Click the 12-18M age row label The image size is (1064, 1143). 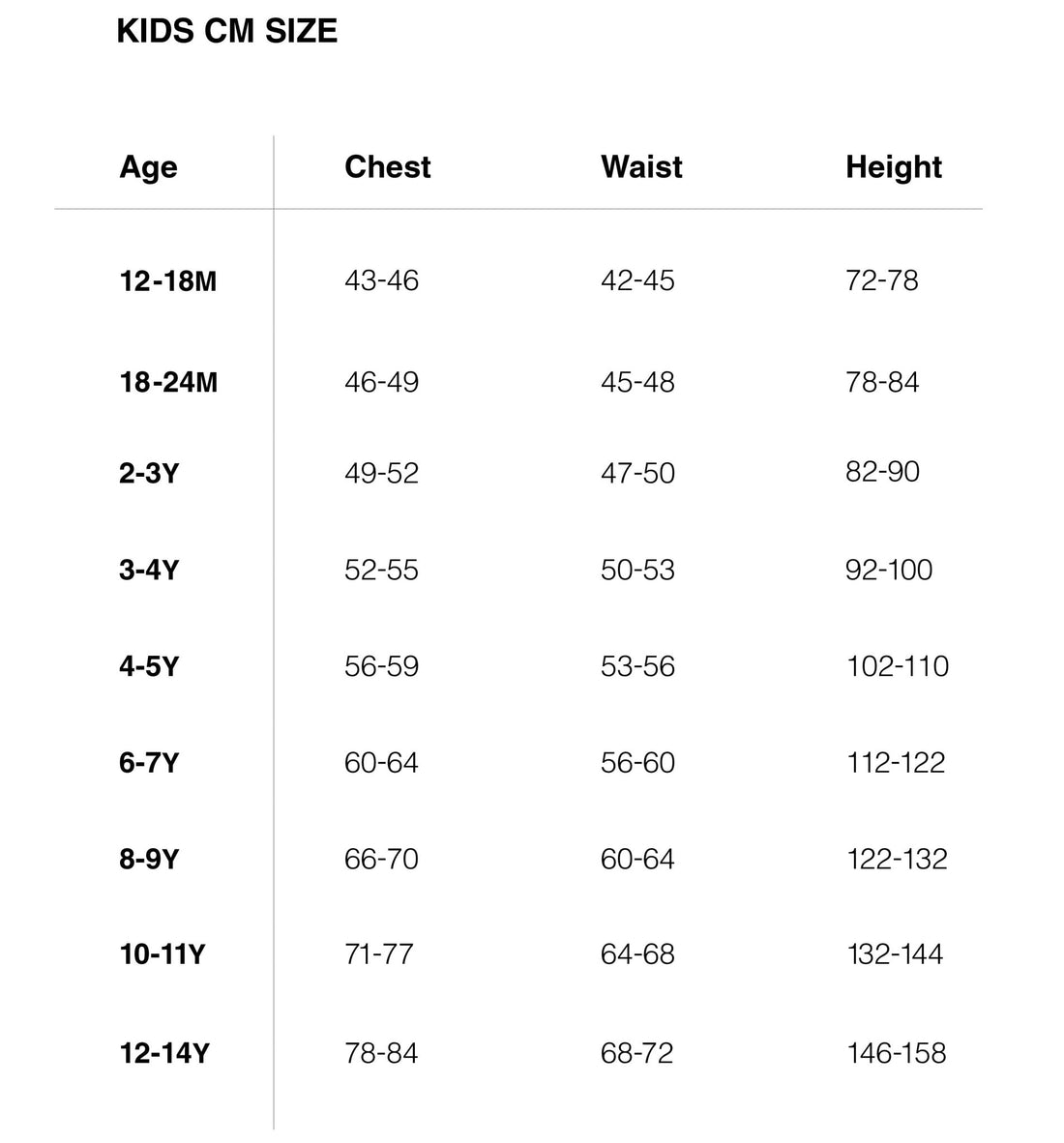[x=168, y=281]
